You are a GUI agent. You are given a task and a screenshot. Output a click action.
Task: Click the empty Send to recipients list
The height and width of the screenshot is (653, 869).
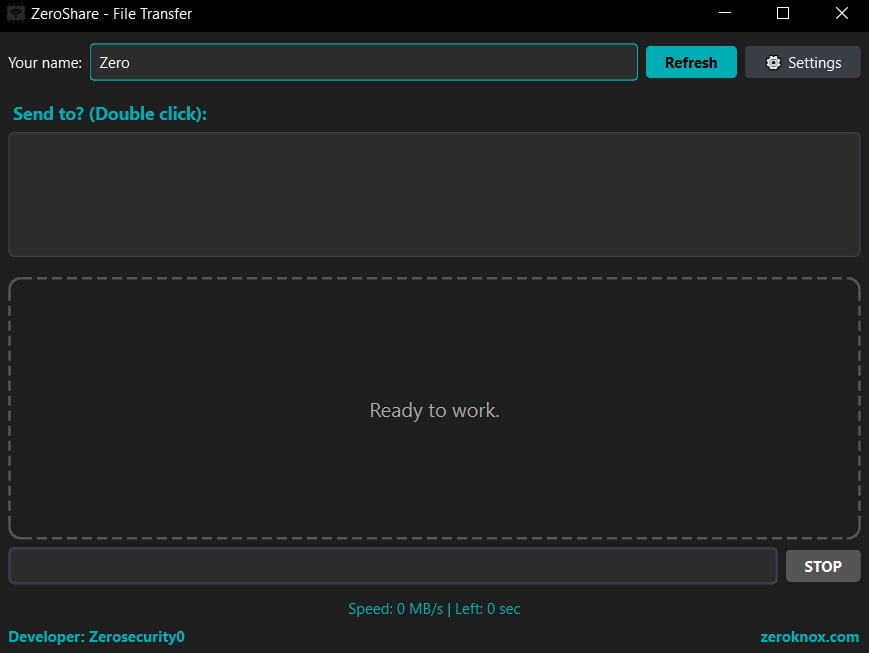[434, 194]
